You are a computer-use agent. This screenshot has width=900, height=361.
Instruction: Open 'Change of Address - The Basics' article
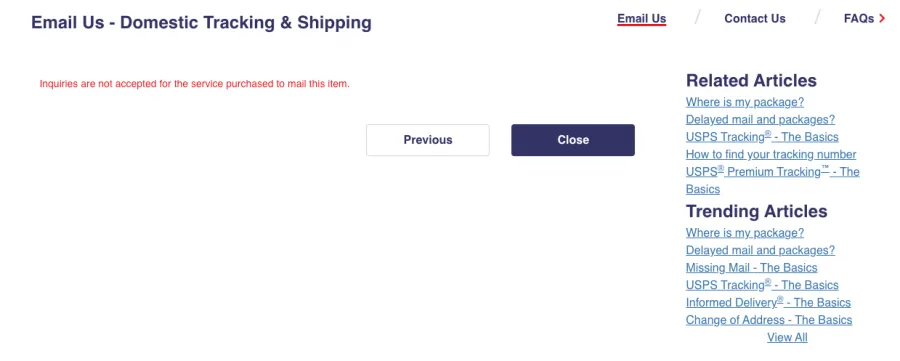pos(769,320)
